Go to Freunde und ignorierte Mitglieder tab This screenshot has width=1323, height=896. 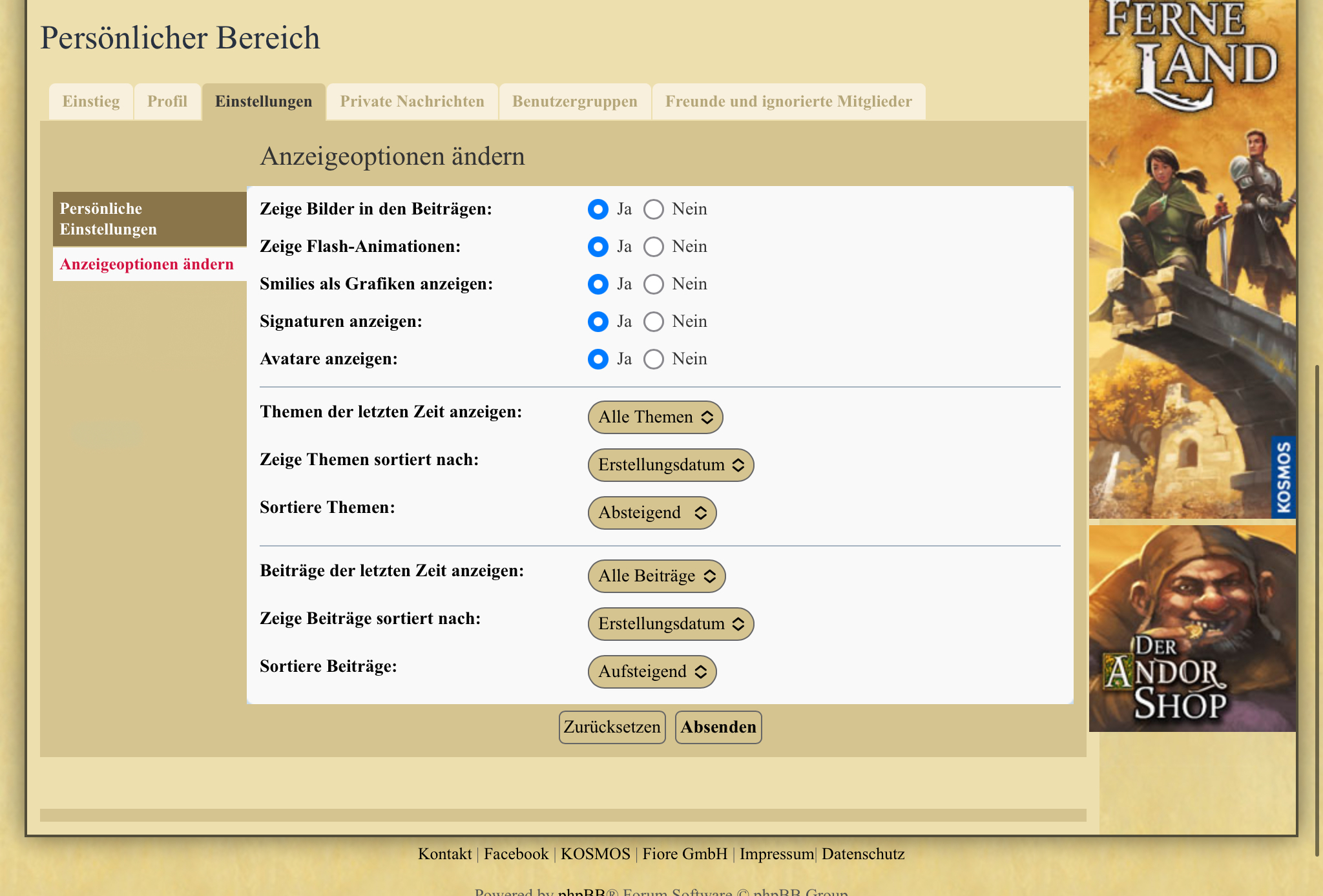789,102
